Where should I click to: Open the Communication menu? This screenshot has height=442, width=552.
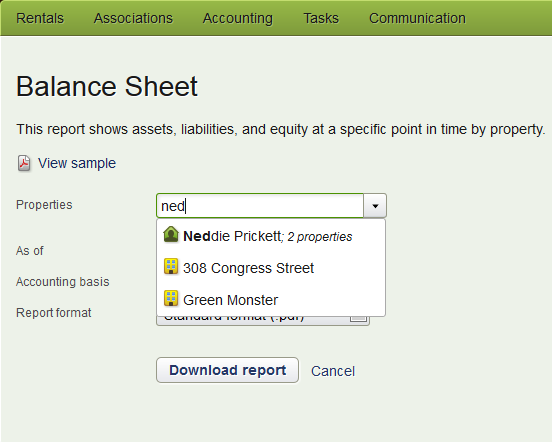[x=417, y=18]
